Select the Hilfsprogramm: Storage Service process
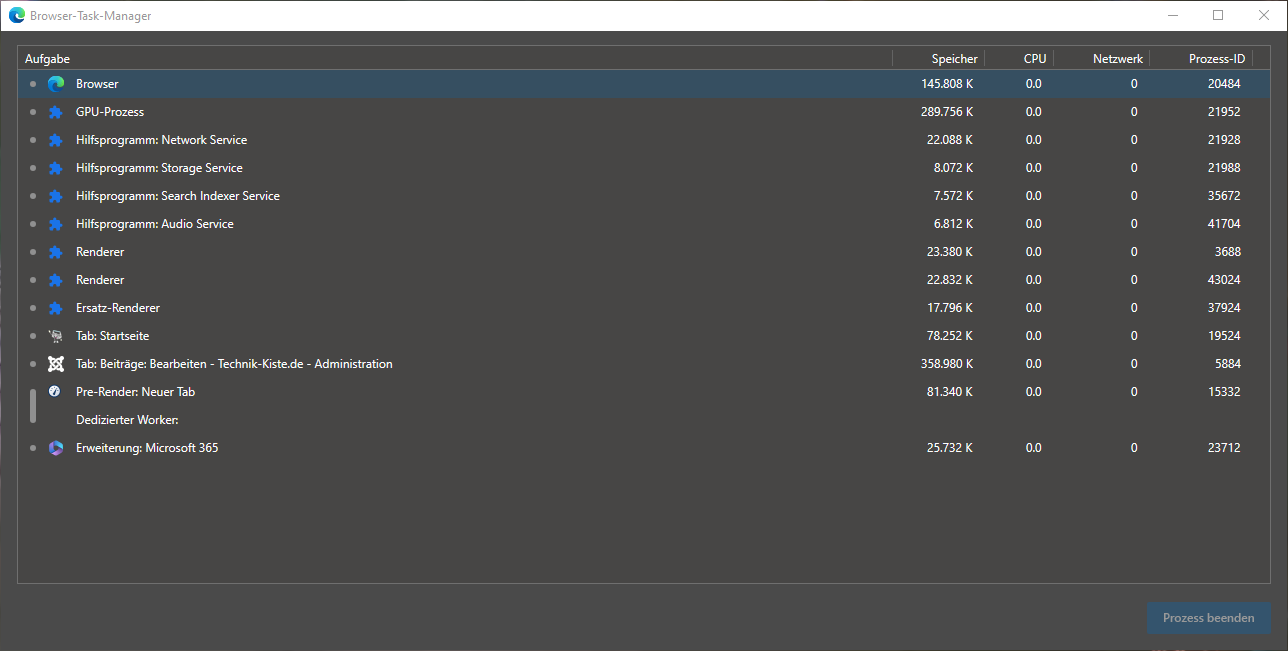The width and height of the screenshot is (1288, 651). pos(159,168)
